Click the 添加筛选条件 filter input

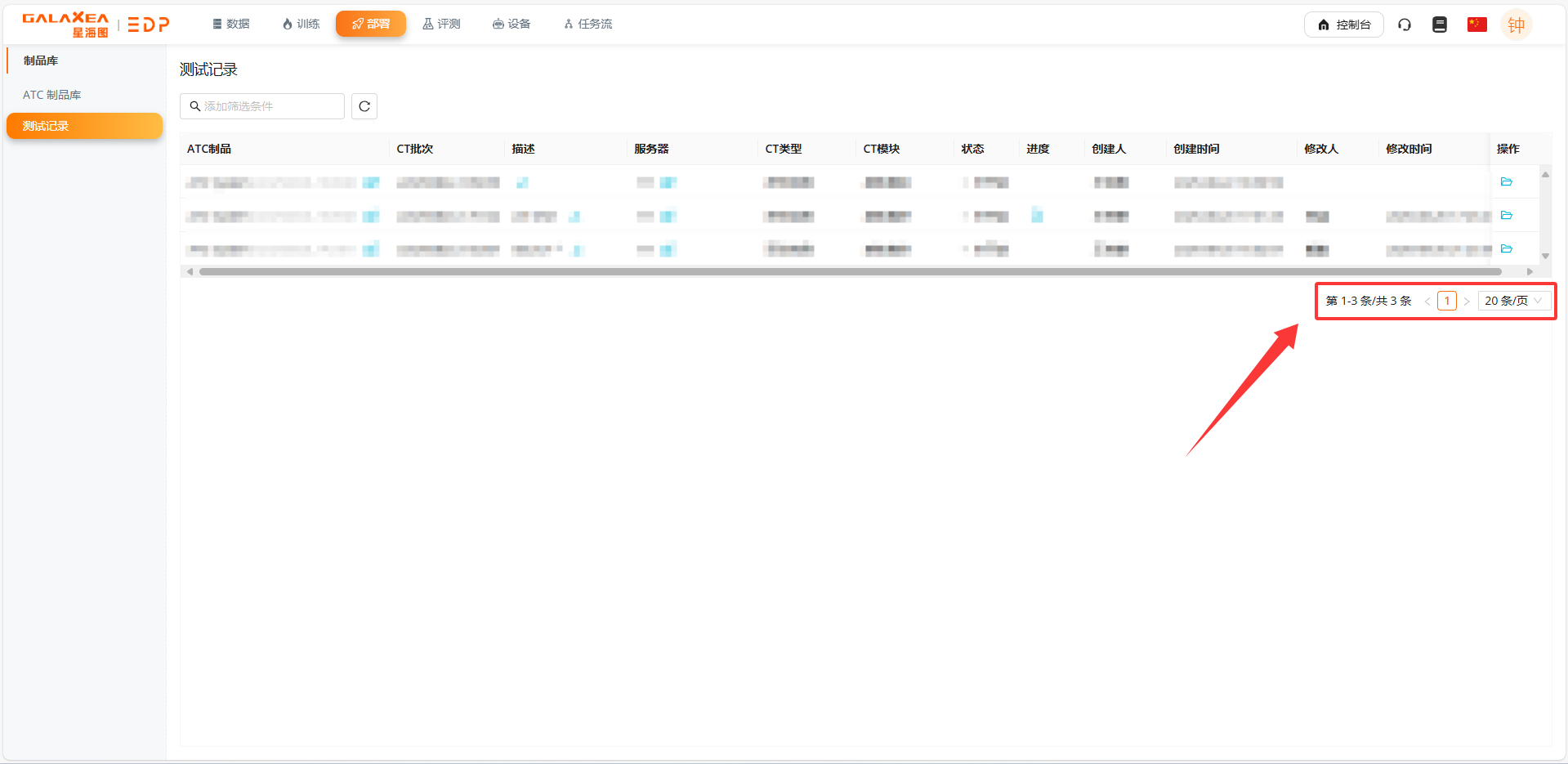point(261,106)
